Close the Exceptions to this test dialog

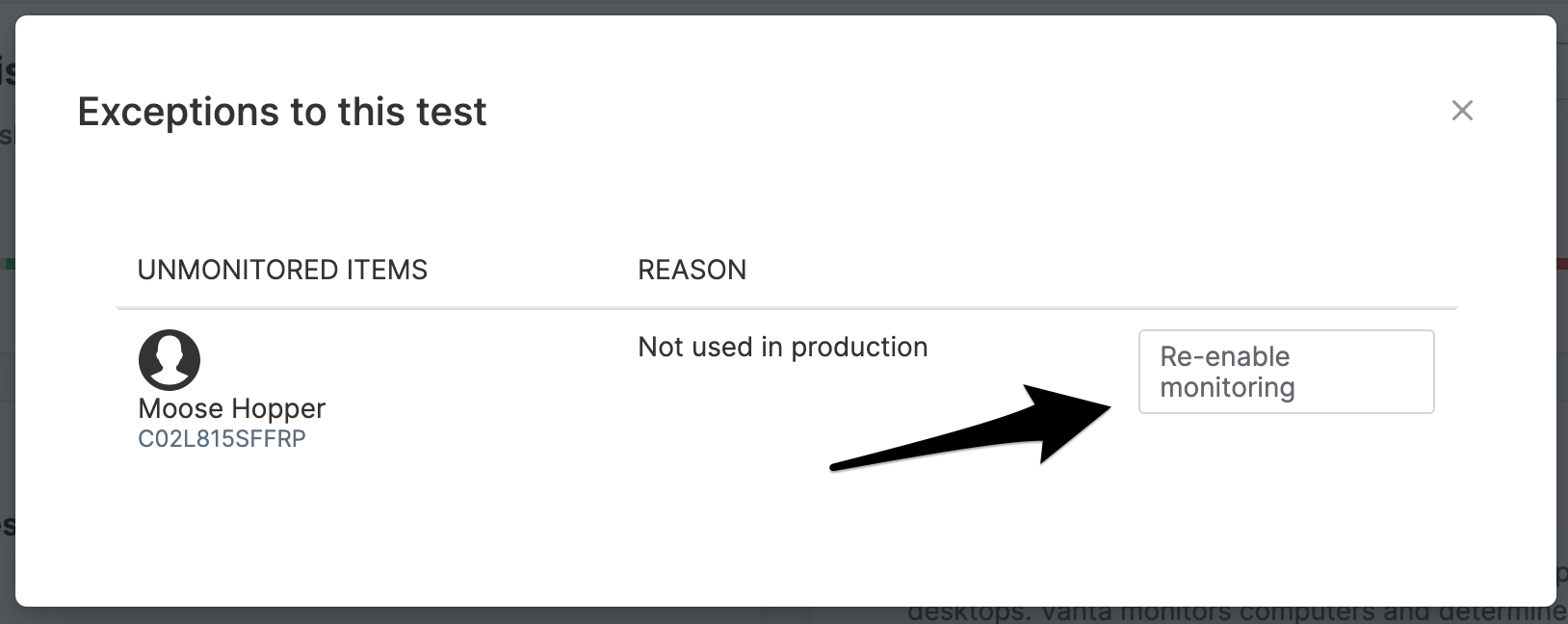click(1462, 111)
